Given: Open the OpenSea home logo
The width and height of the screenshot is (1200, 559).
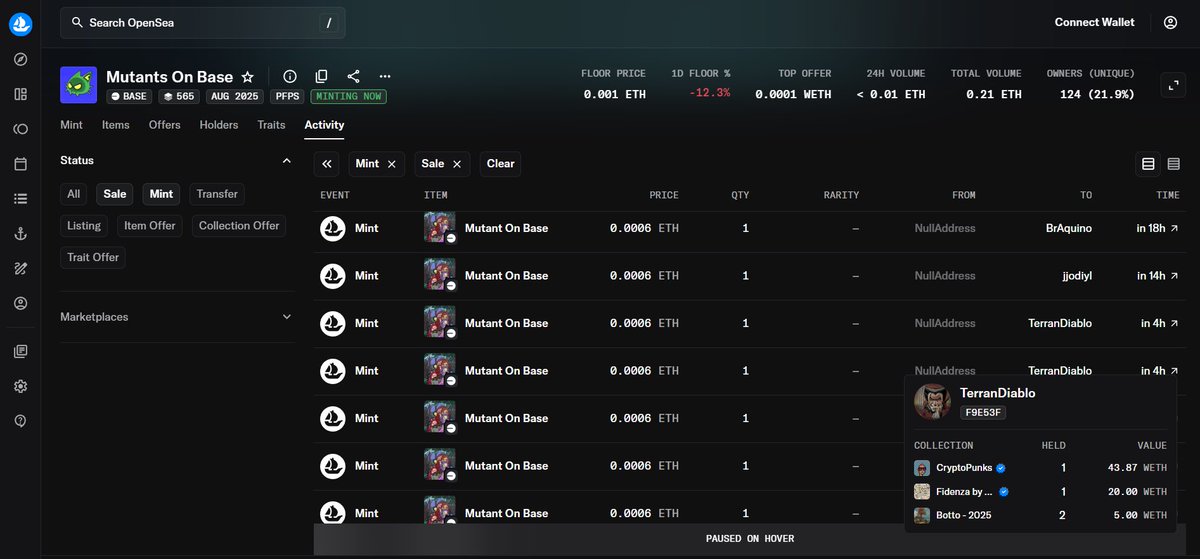Looking at the screenshot, I should point(20,23).
